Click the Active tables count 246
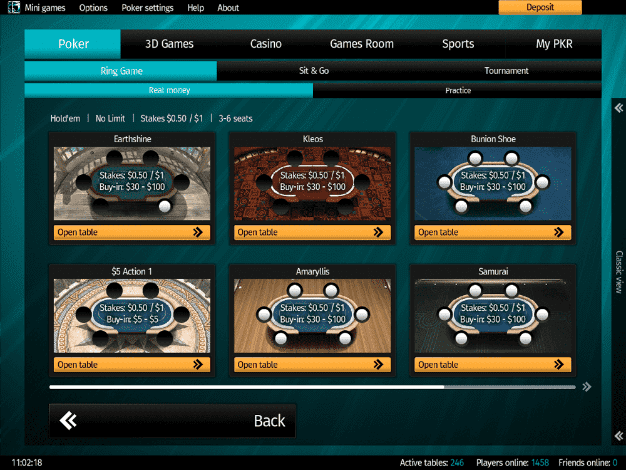626x470 pixels. pyautogui.click(x=457, y=463)
